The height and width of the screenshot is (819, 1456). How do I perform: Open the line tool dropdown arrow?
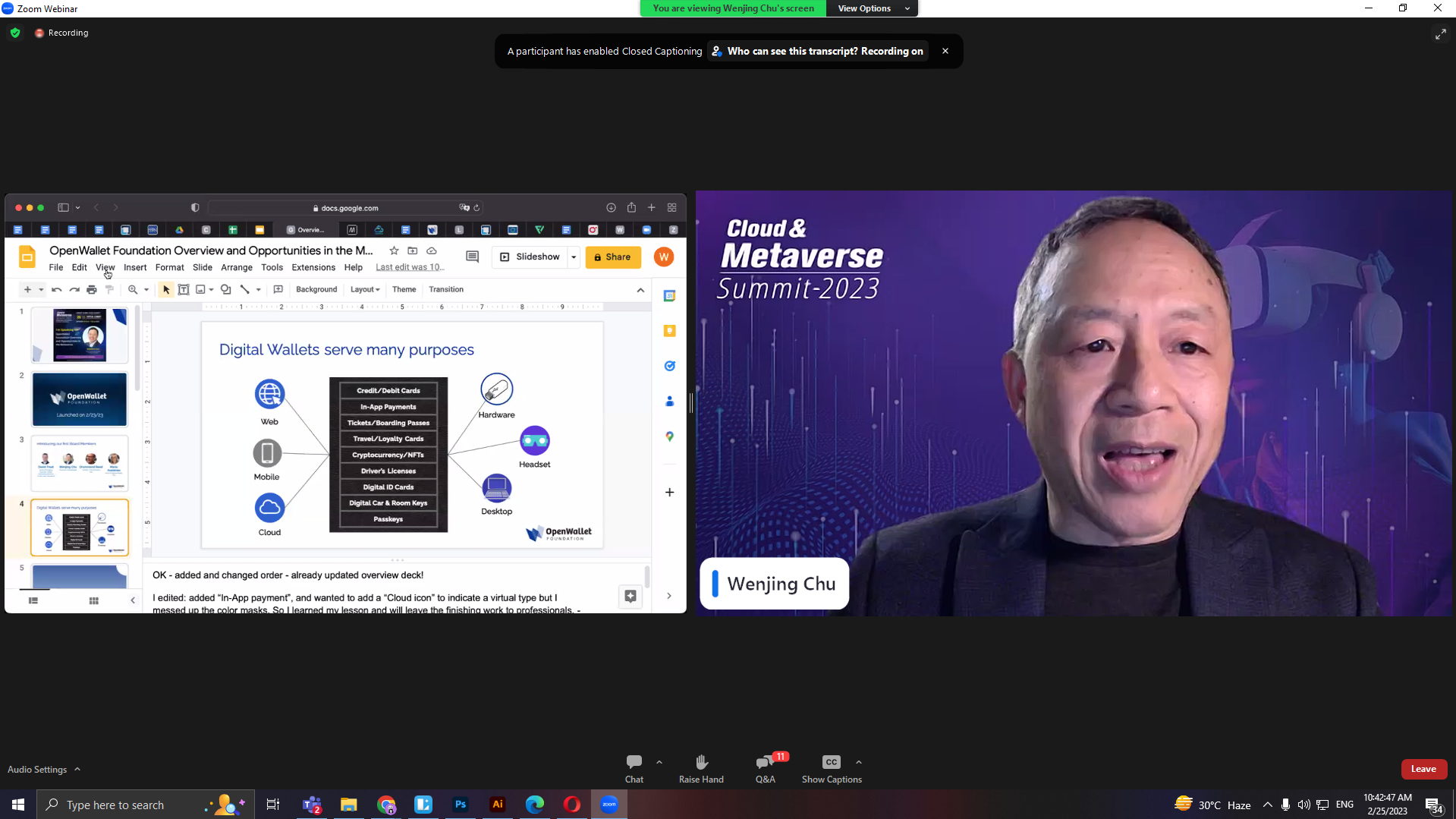tap(259, 290)
